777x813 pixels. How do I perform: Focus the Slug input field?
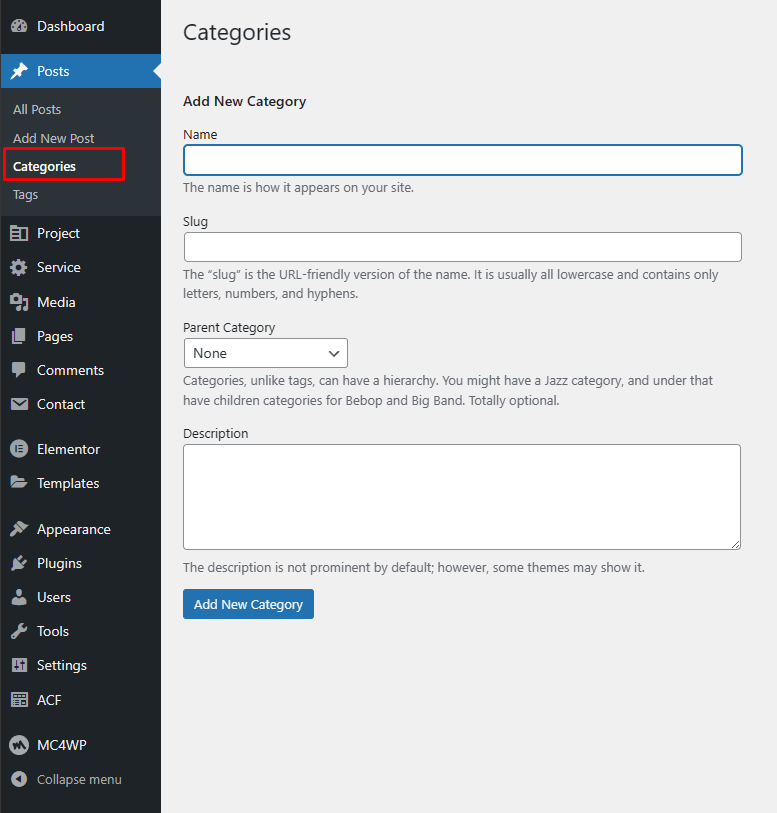462,247
